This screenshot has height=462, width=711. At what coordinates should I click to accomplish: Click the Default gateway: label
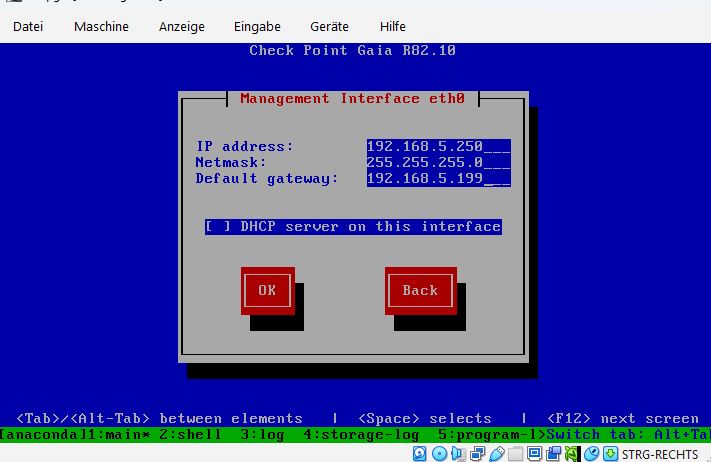(267, 179)
